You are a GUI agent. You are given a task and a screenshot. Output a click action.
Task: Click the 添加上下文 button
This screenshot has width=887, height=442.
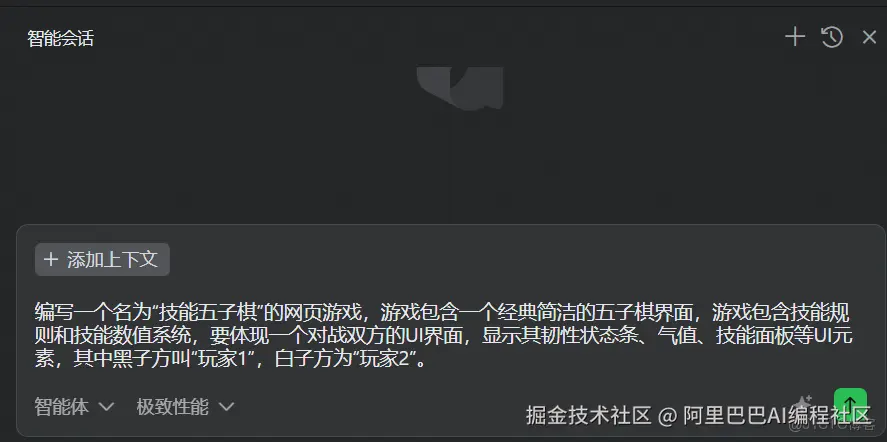pyautogui.click(x=102, y=260)
